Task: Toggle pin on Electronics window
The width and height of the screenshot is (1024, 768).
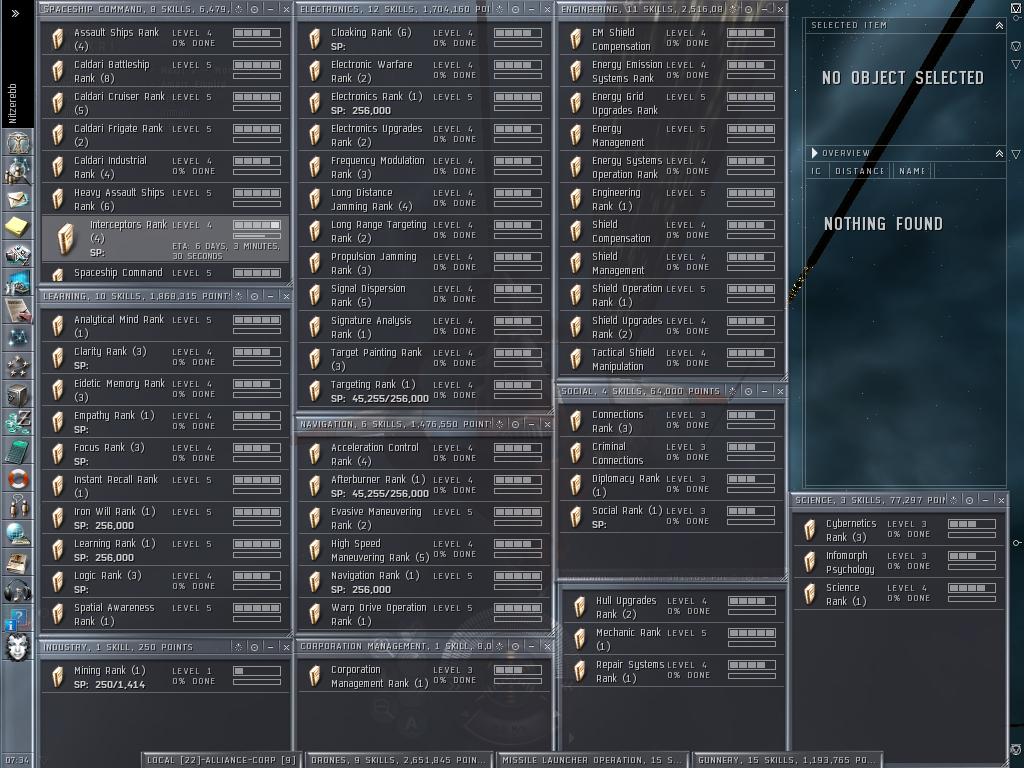Action: pyautogui.click(x=500, y=9)
